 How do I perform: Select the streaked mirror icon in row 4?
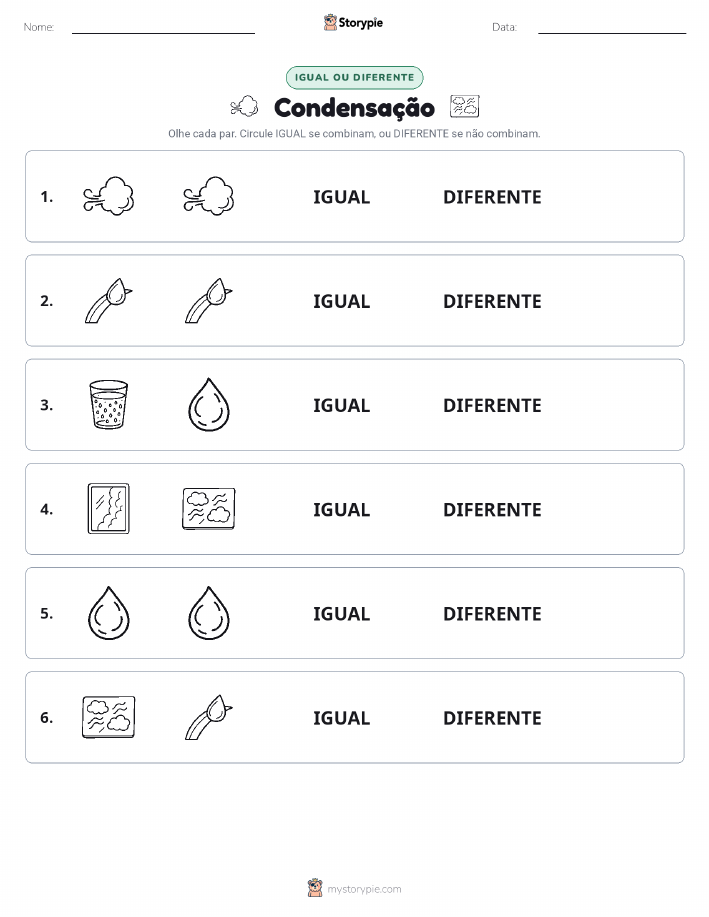click(109, 508)
